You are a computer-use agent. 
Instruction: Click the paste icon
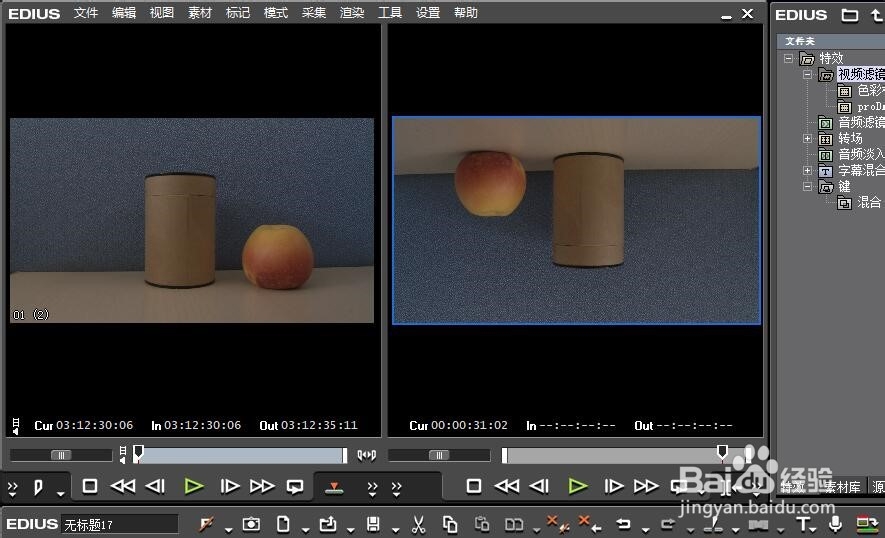(481, 524)
